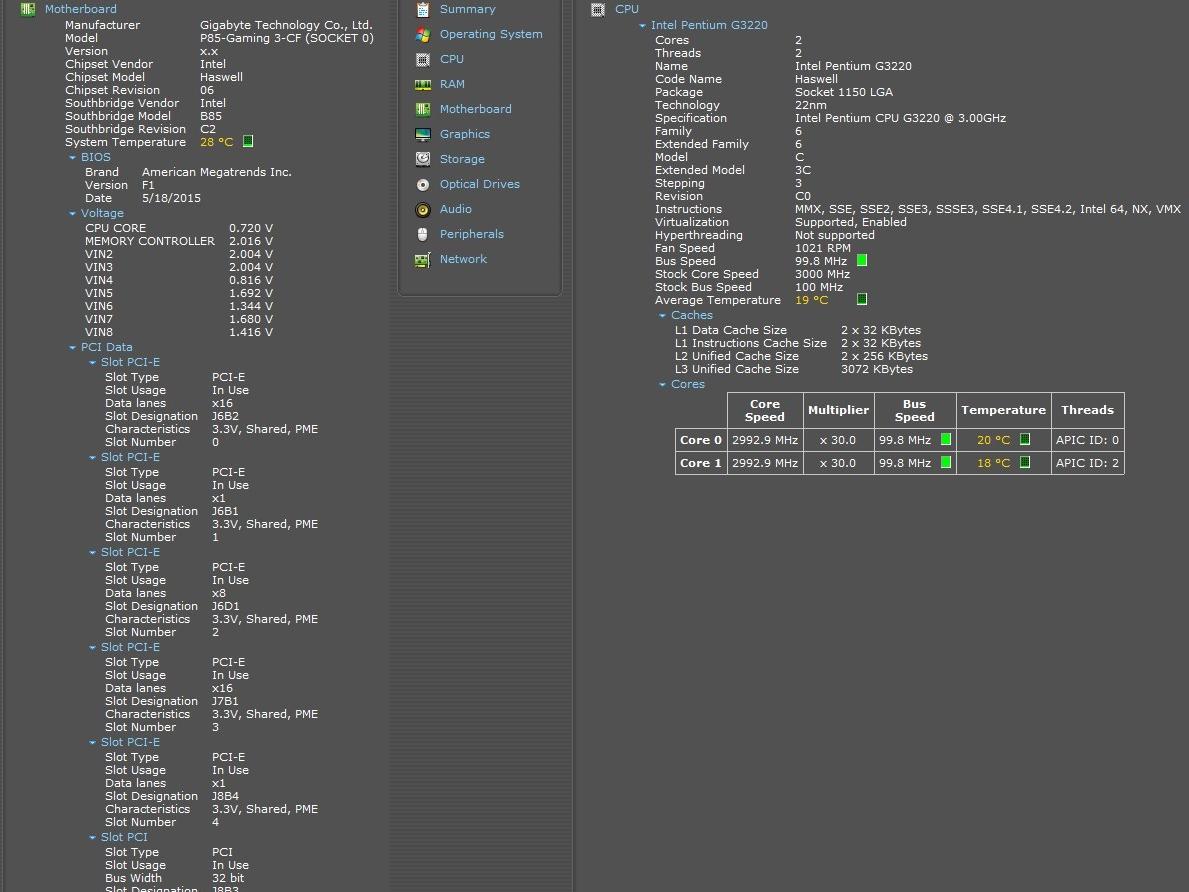
Task: Click the Audio speaker icon
Action: click(x=423, y=209)
